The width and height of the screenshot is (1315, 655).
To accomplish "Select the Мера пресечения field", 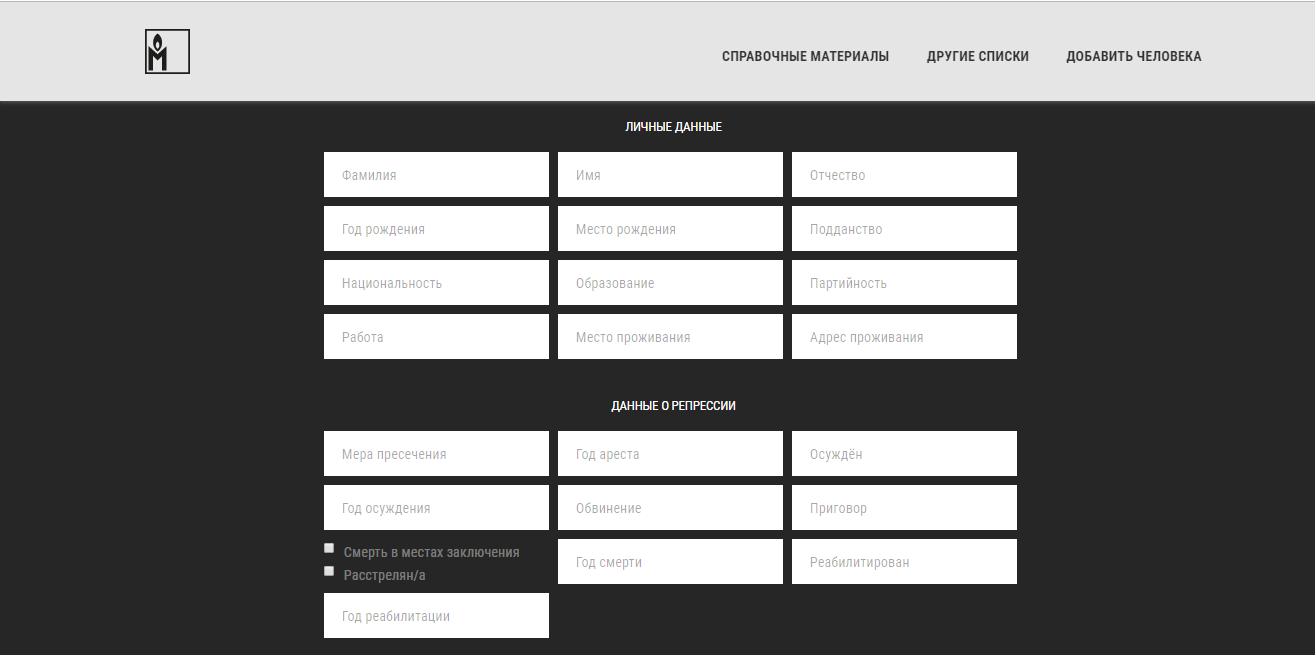I will click(x=436, y=454).
